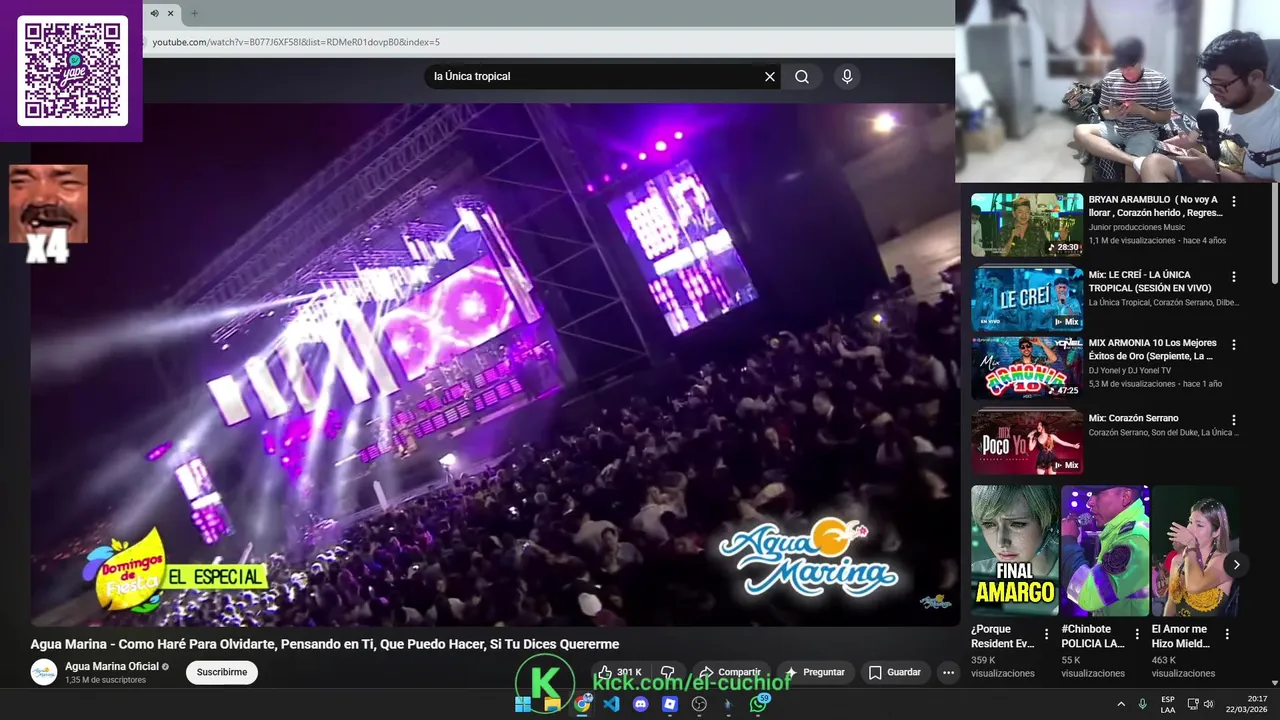Play the MIX ARMONIA 10 thumbnail

coord(1027,367)
